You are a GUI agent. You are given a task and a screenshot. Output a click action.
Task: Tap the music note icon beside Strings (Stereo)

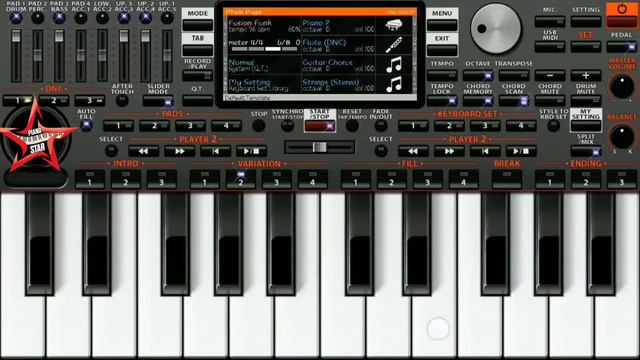click(394, 84)
